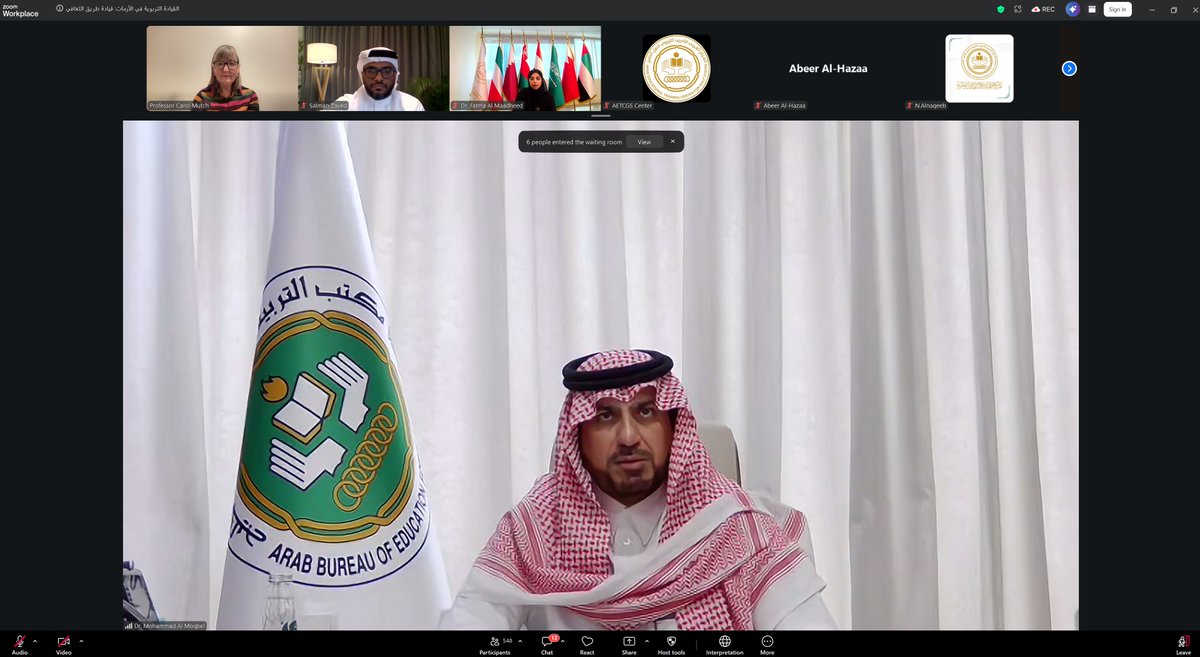The height and width of the screenshot is (657, 1200).
Task: Start sharing your screen
Action: point(628,641)
